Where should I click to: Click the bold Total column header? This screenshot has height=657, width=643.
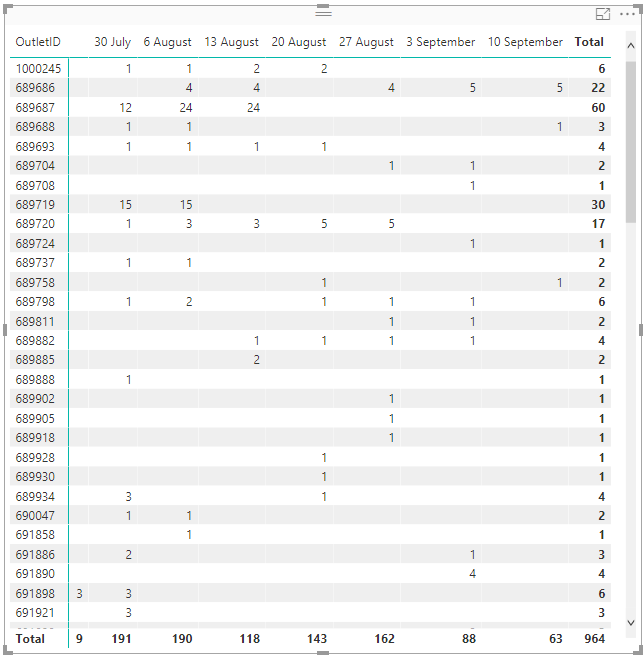pyautogui.click(x=589, y=42)
